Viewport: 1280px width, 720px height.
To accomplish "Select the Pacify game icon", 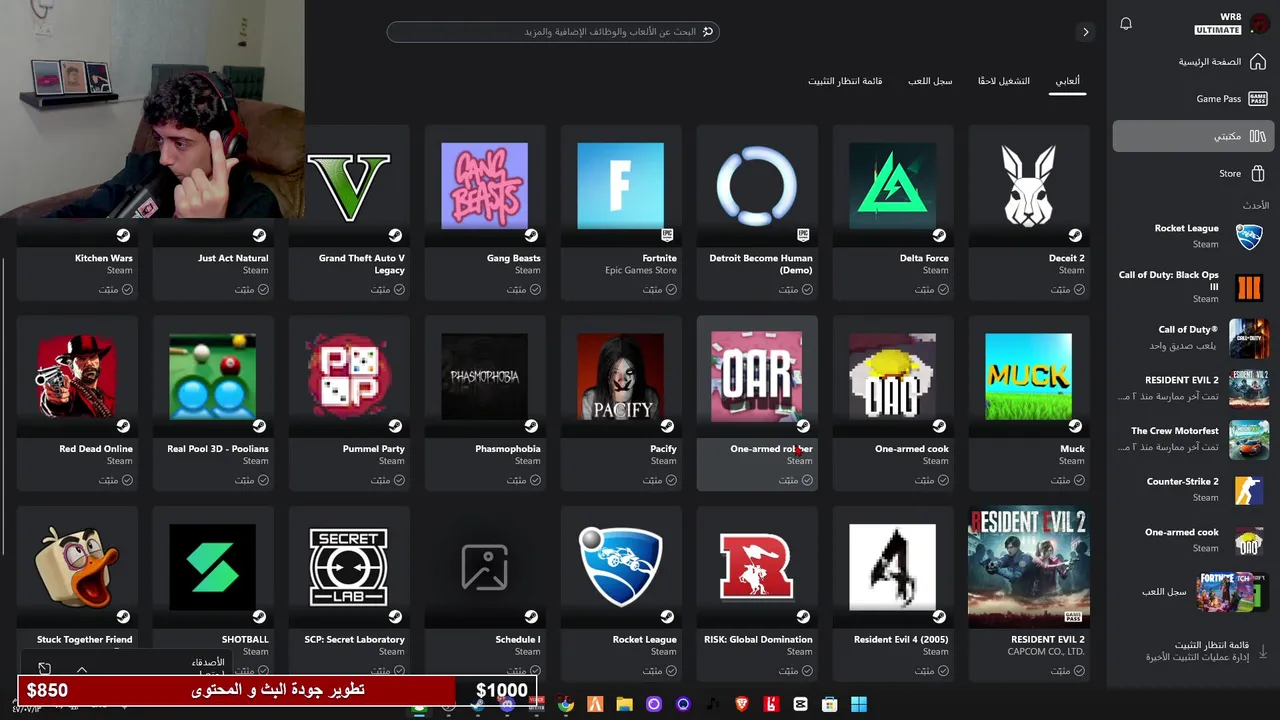I will [620, 377].
